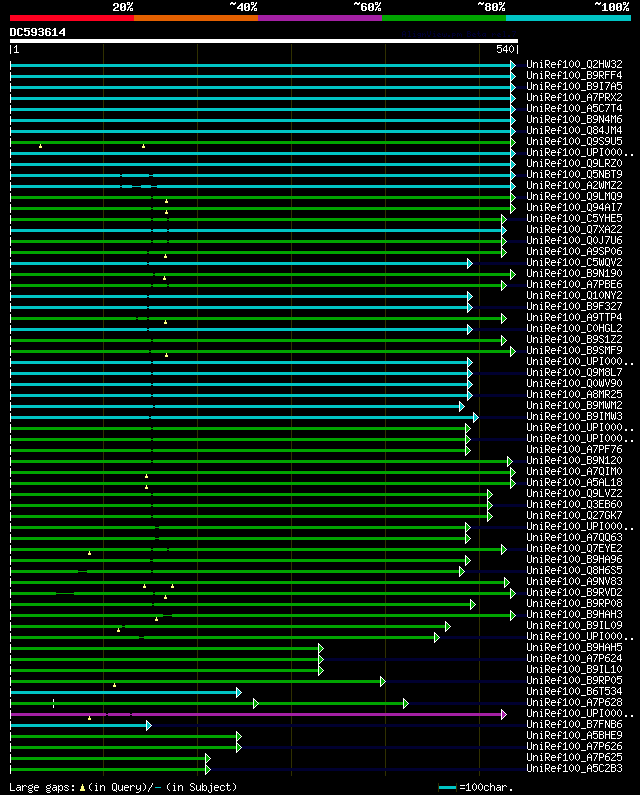640x795 pixels.
Task: Select the UniRef100_C5WQV2 label
Action: pos(574,262)
